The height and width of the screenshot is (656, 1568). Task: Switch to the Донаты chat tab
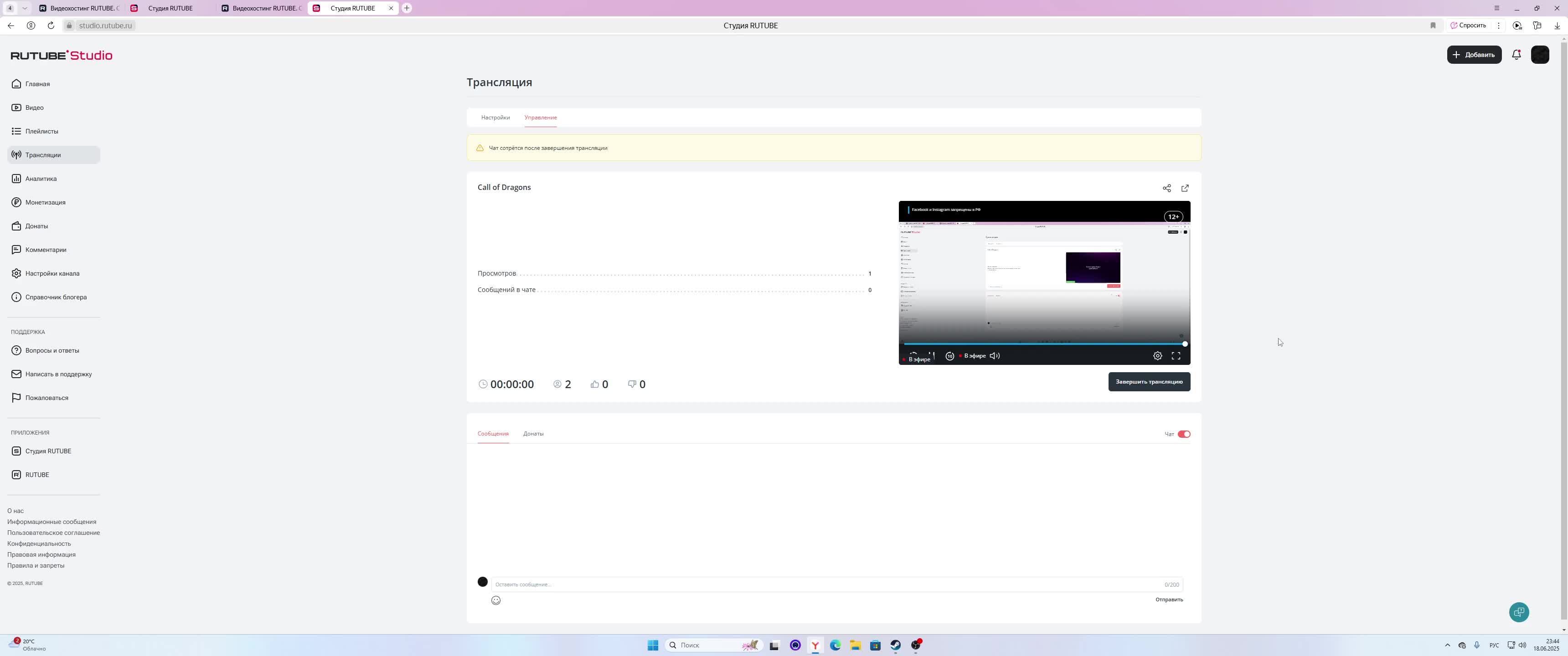click(x=533, y=434)
